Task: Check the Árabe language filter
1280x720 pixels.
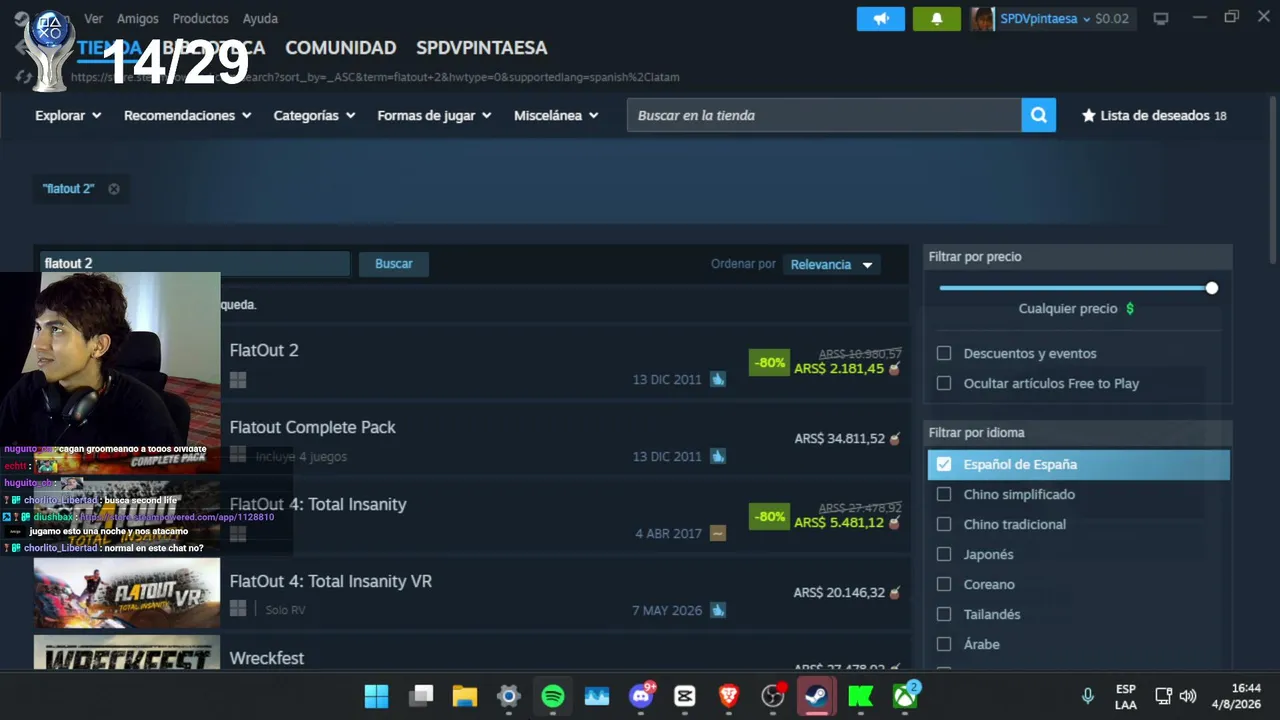Action: click(944, 644)
